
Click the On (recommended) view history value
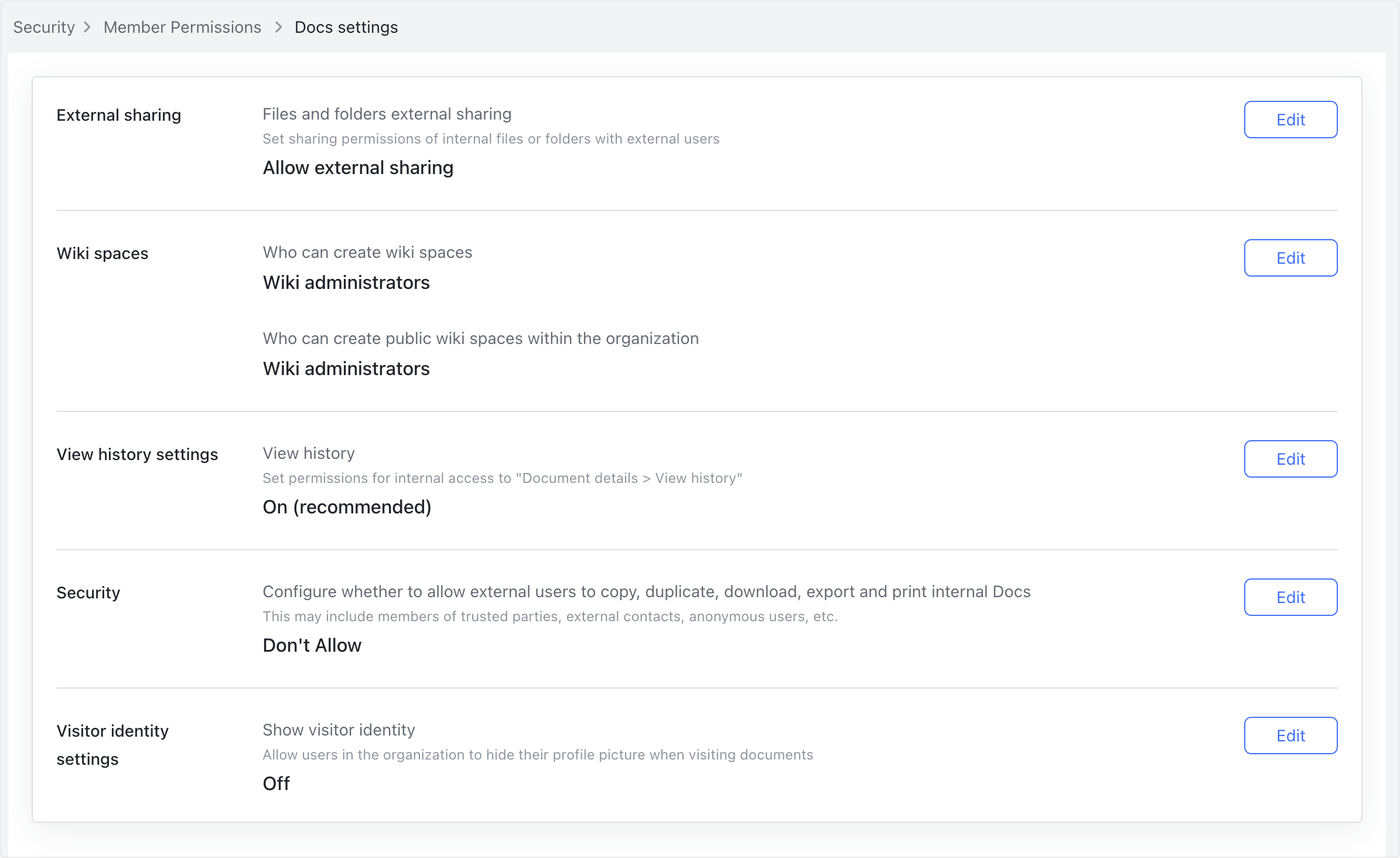[347, 507]
